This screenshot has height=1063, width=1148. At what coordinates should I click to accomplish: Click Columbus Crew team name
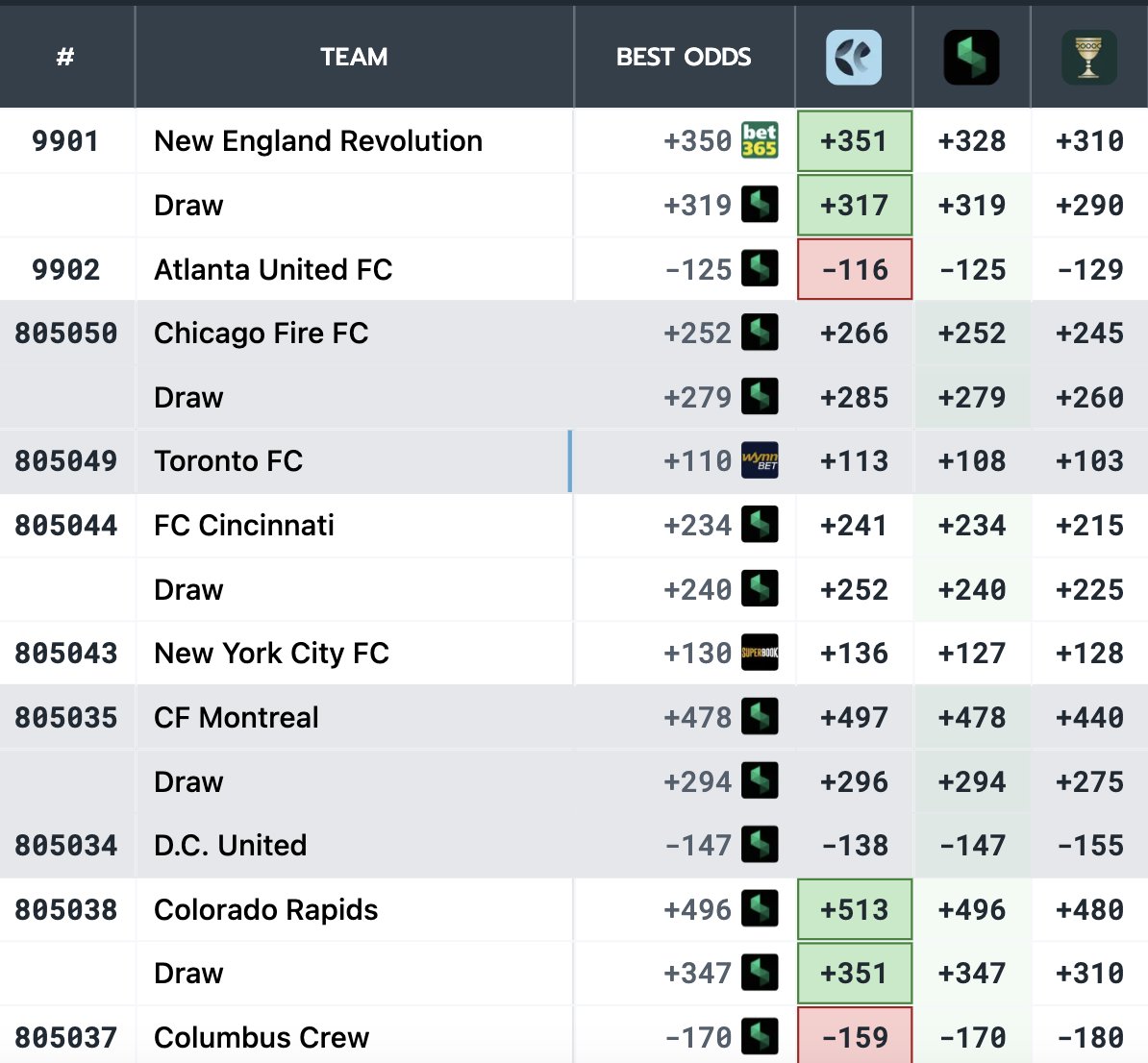[x=262, y=1037]
